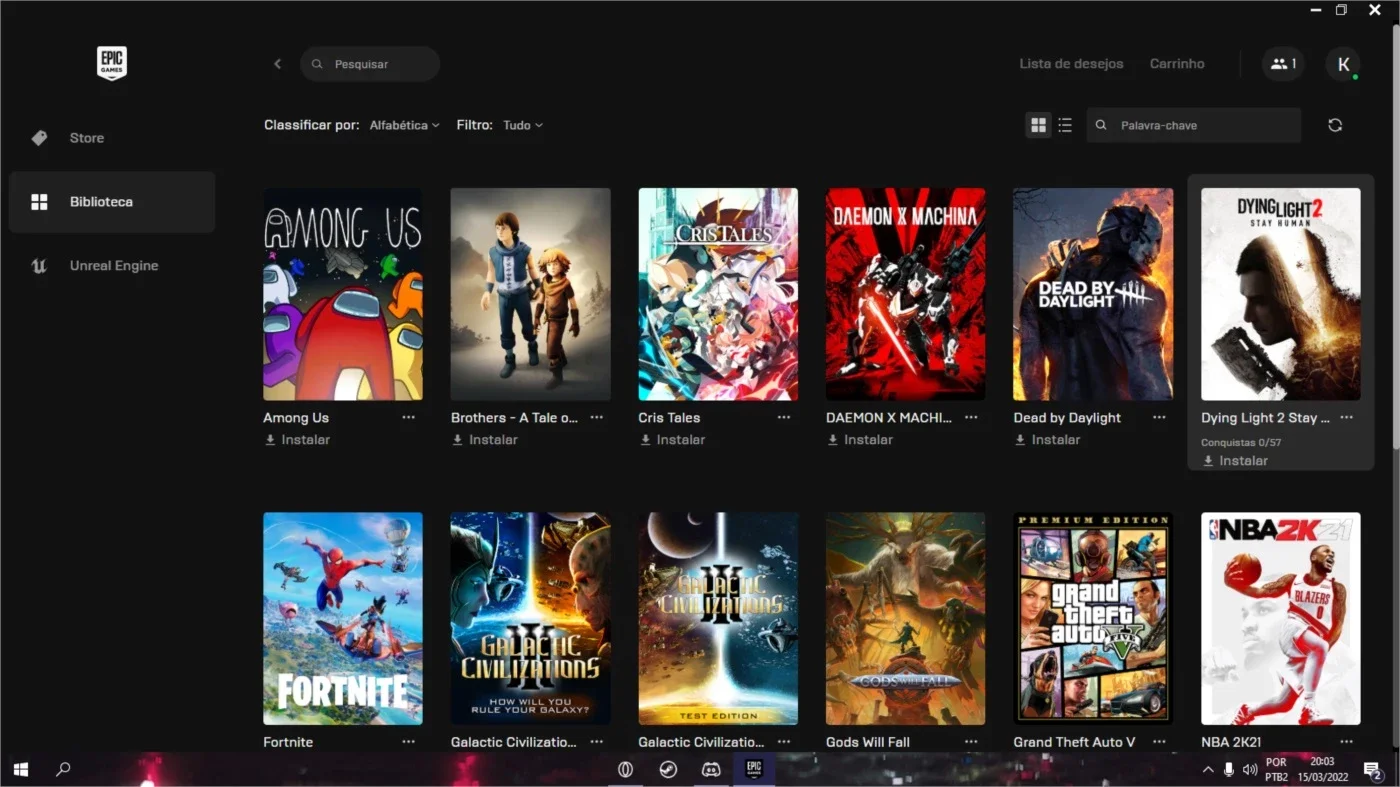The height and width of the screenshot is (787, 1400).
Task: Install DAEMON X MACHINA
Action: [860, 440]
